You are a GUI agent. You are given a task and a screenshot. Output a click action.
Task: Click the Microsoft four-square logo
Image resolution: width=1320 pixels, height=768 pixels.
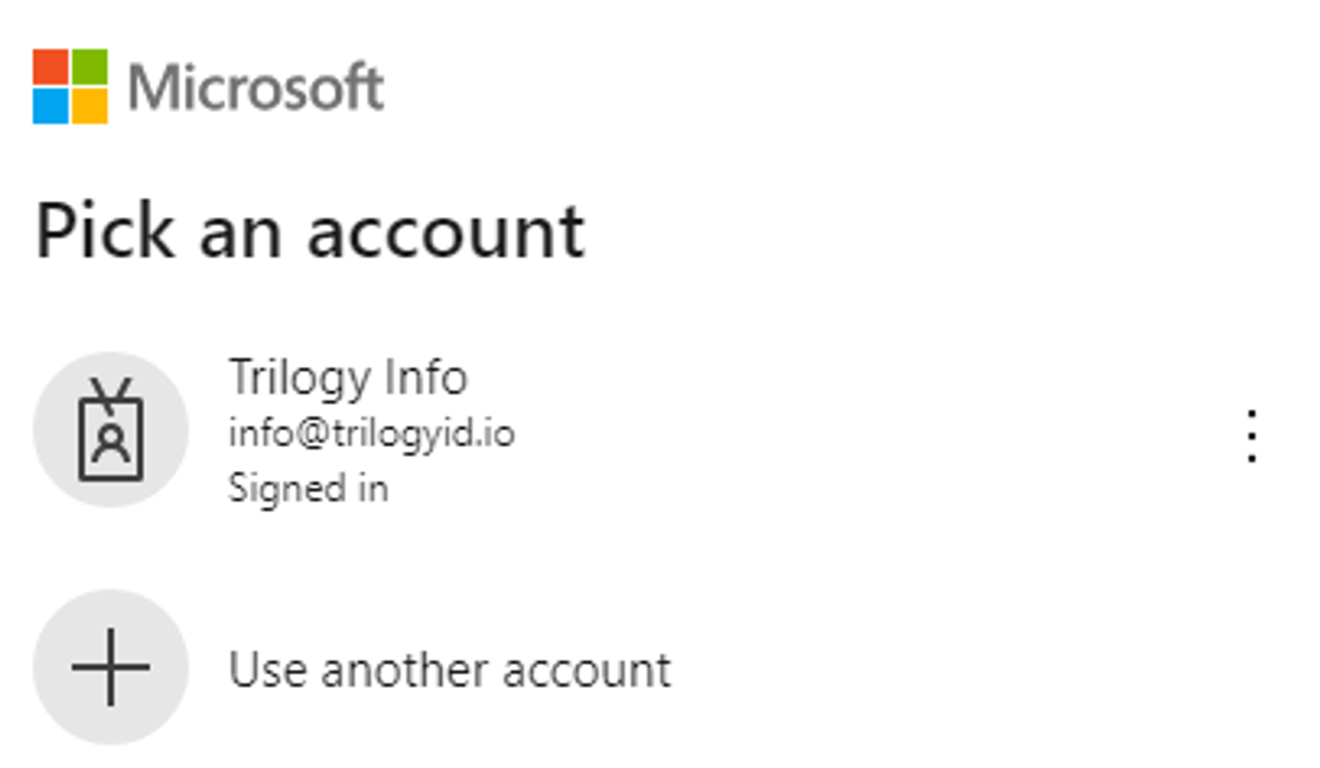(70, 86)
